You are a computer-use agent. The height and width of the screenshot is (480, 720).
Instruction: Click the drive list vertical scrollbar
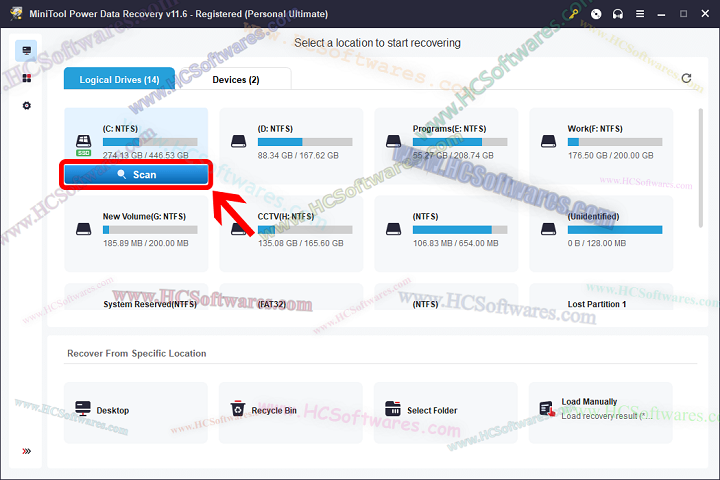[700, 168]
